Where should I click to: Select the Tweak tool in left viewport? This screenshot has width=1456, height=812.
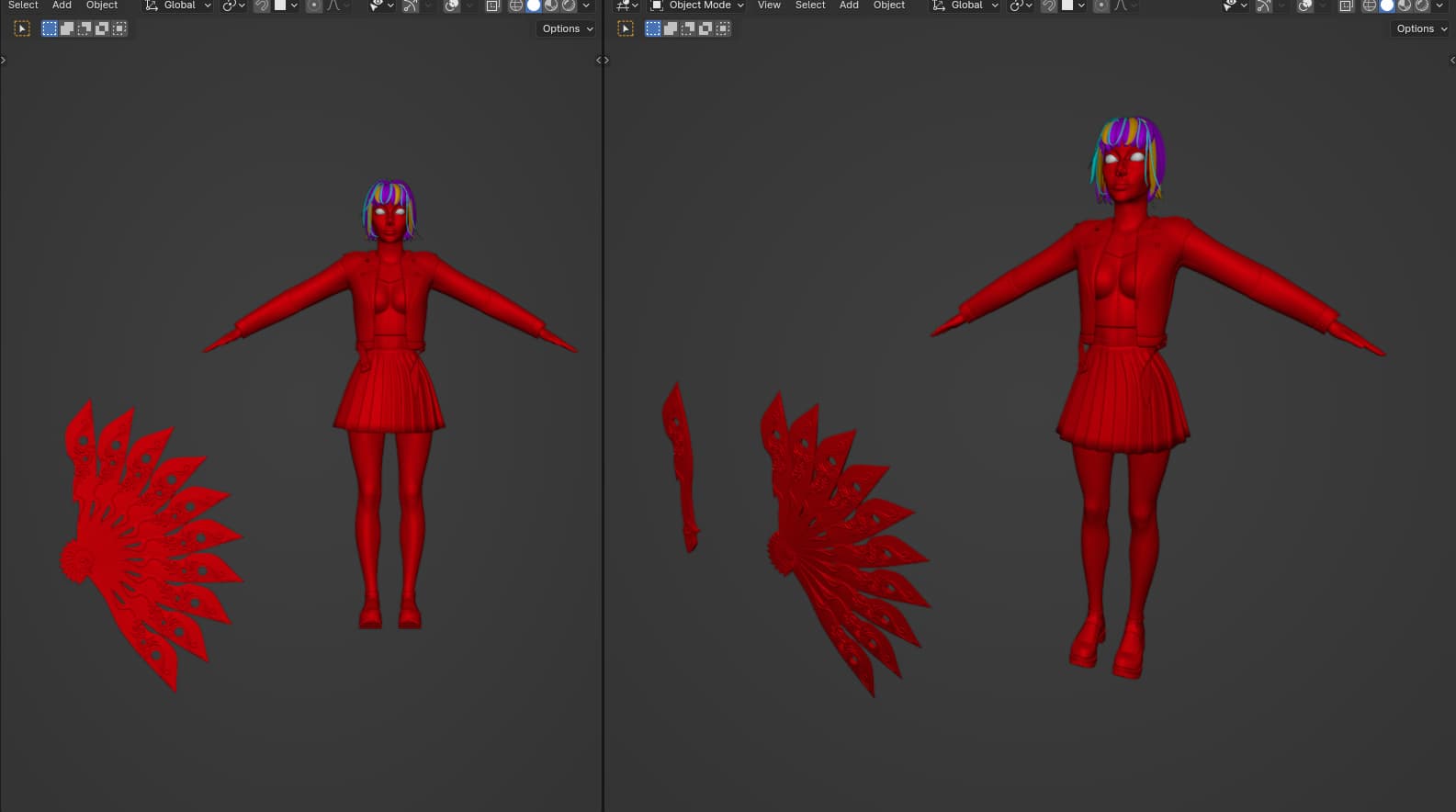pos(22,28)
